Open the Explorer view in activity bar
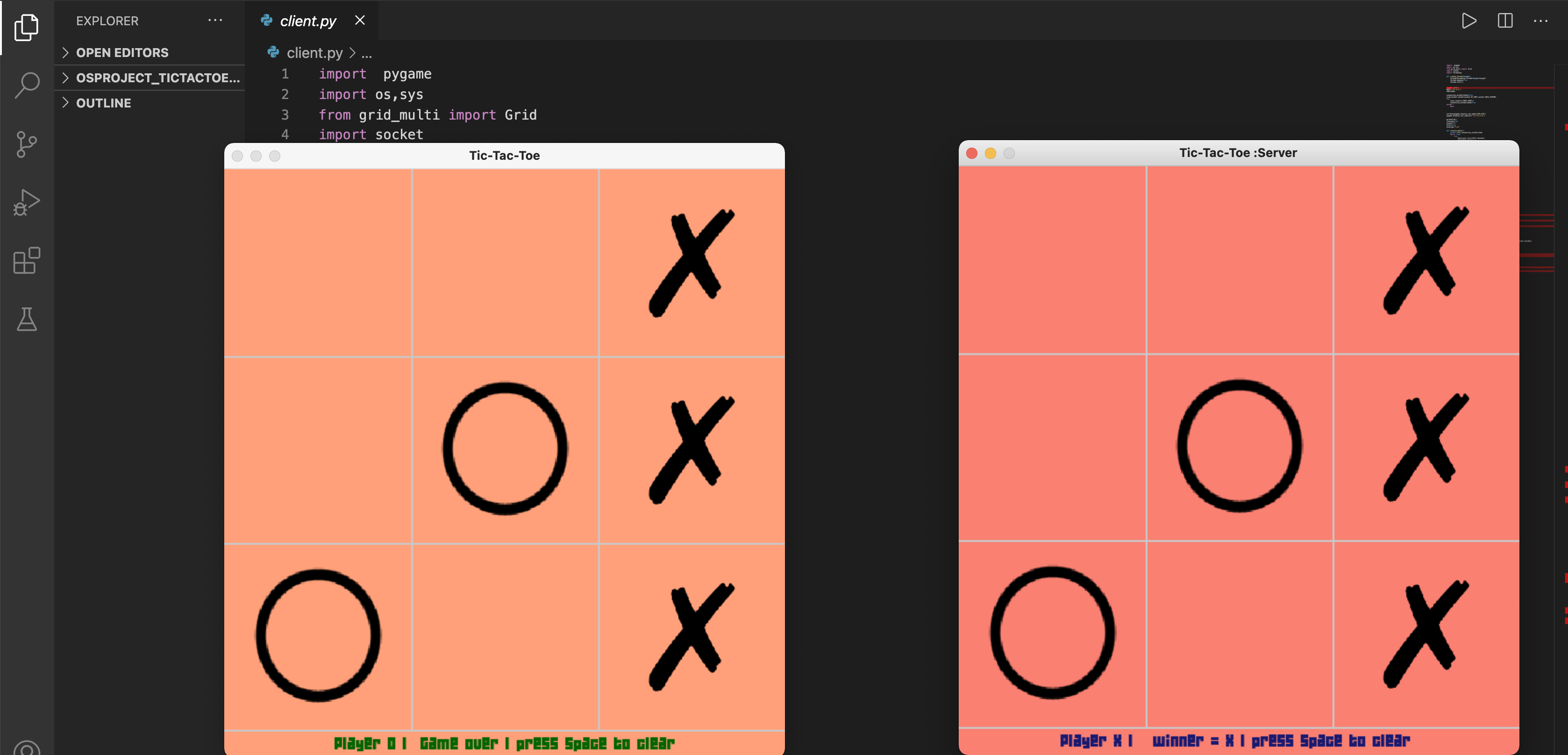The image size is (1568, 755). coord(26,27)
